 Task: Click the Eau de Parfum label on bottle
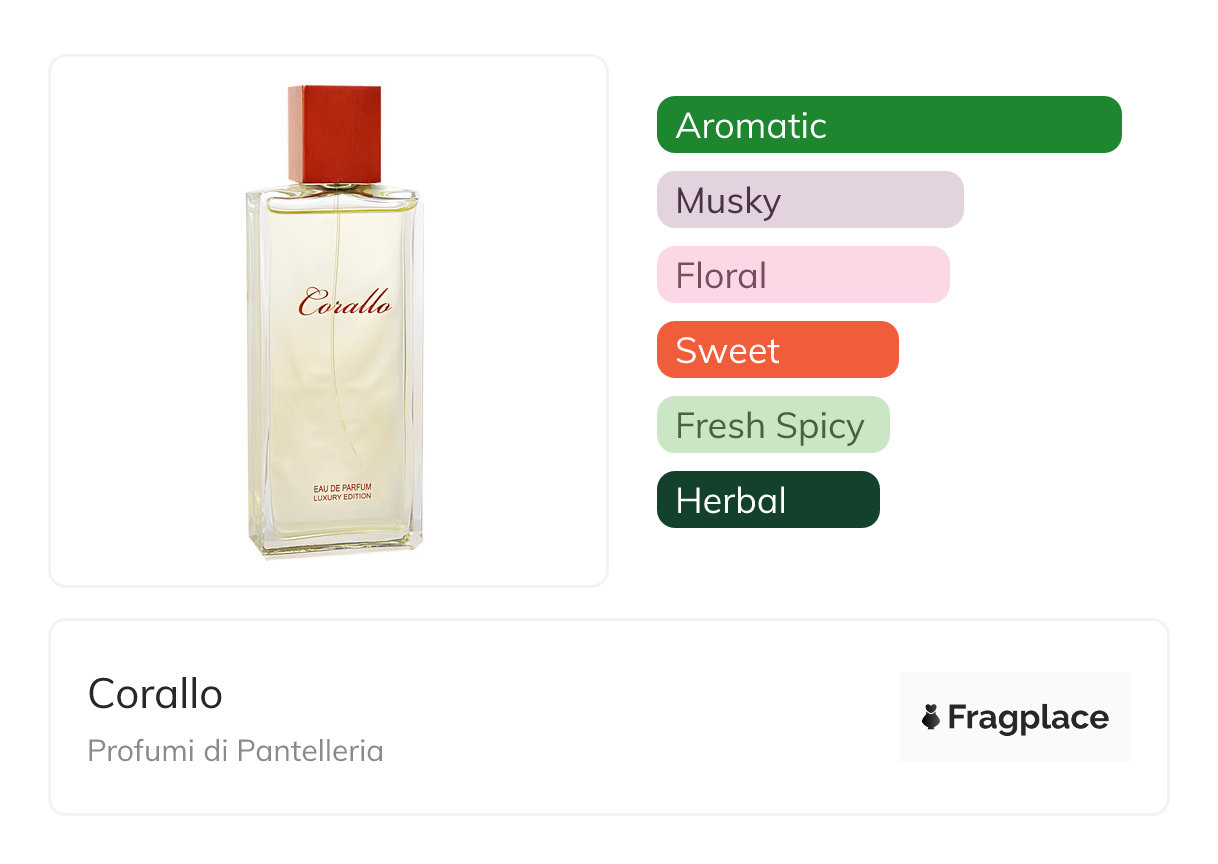click(342, 487)
